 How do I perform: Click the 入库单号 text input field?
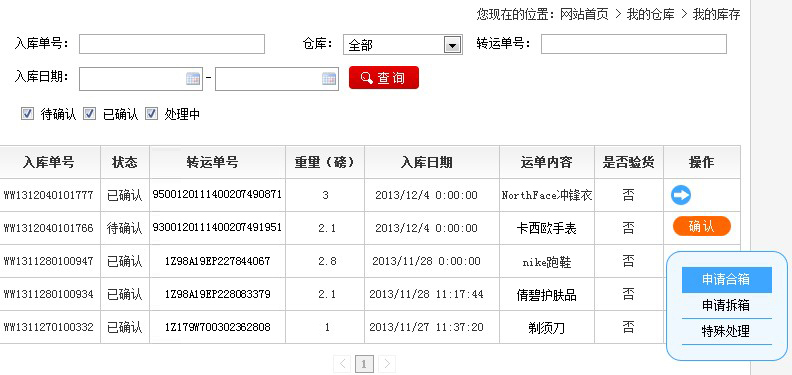click(172, 44)
